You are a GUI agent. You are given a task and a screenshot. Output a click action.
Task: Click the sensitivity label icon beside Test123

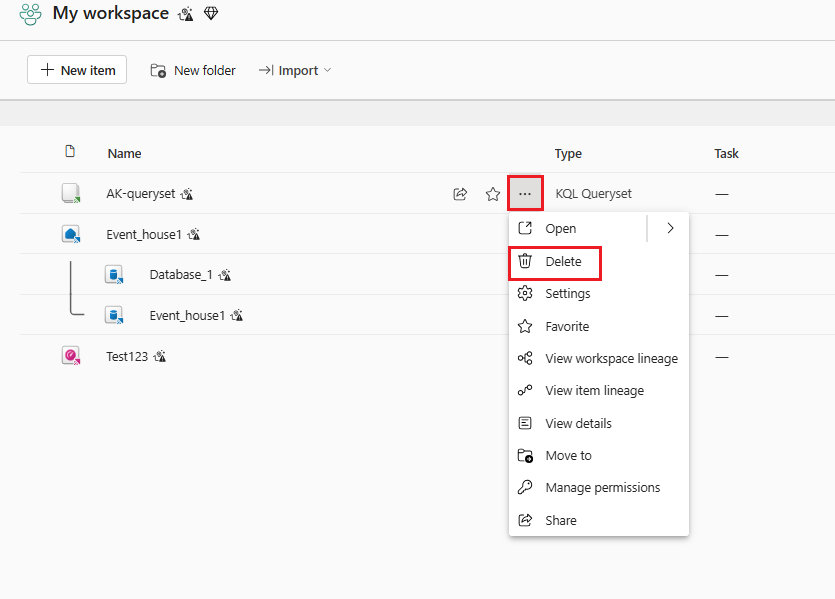160,356
